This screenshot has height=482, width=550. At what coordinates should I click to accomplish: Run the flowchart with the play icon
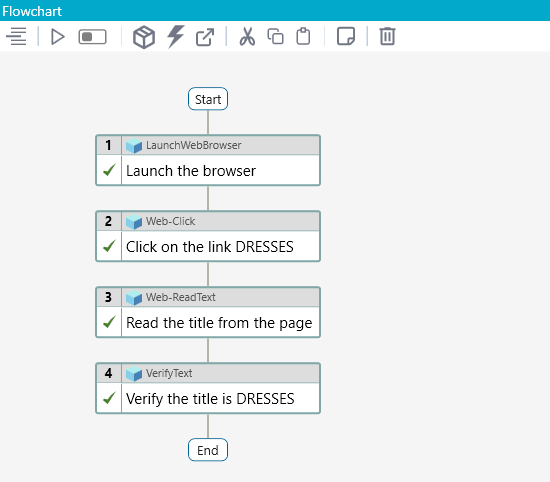(x=58, y=37)
